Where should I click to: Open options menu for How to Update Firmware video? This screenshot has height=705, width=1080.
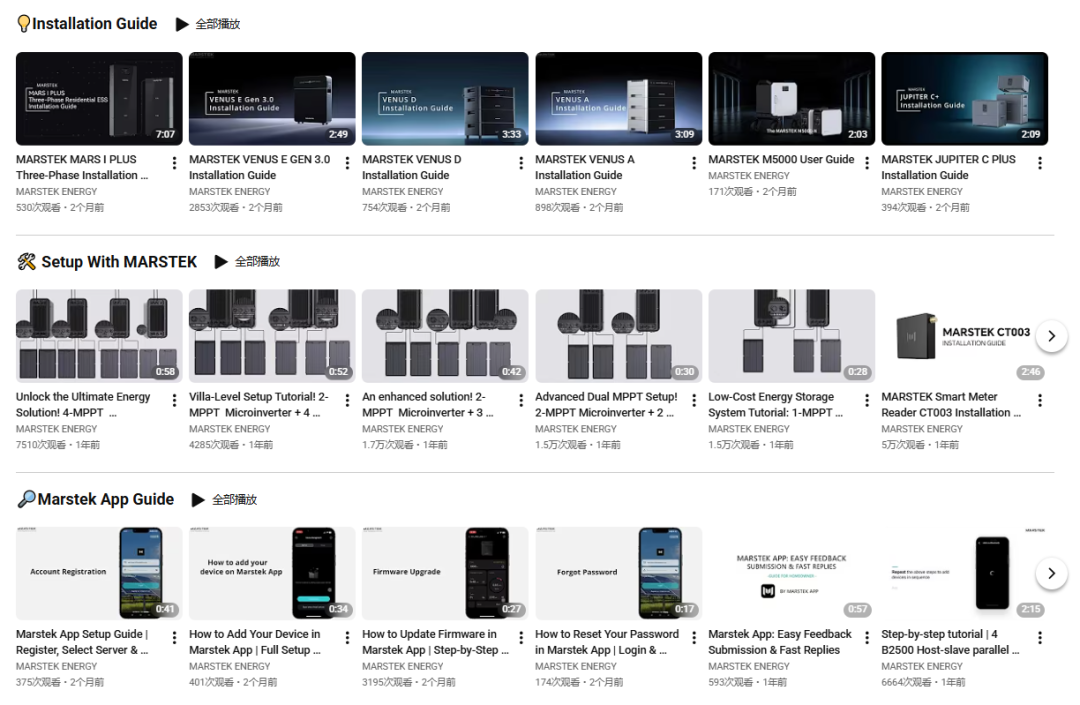[521, 638]
